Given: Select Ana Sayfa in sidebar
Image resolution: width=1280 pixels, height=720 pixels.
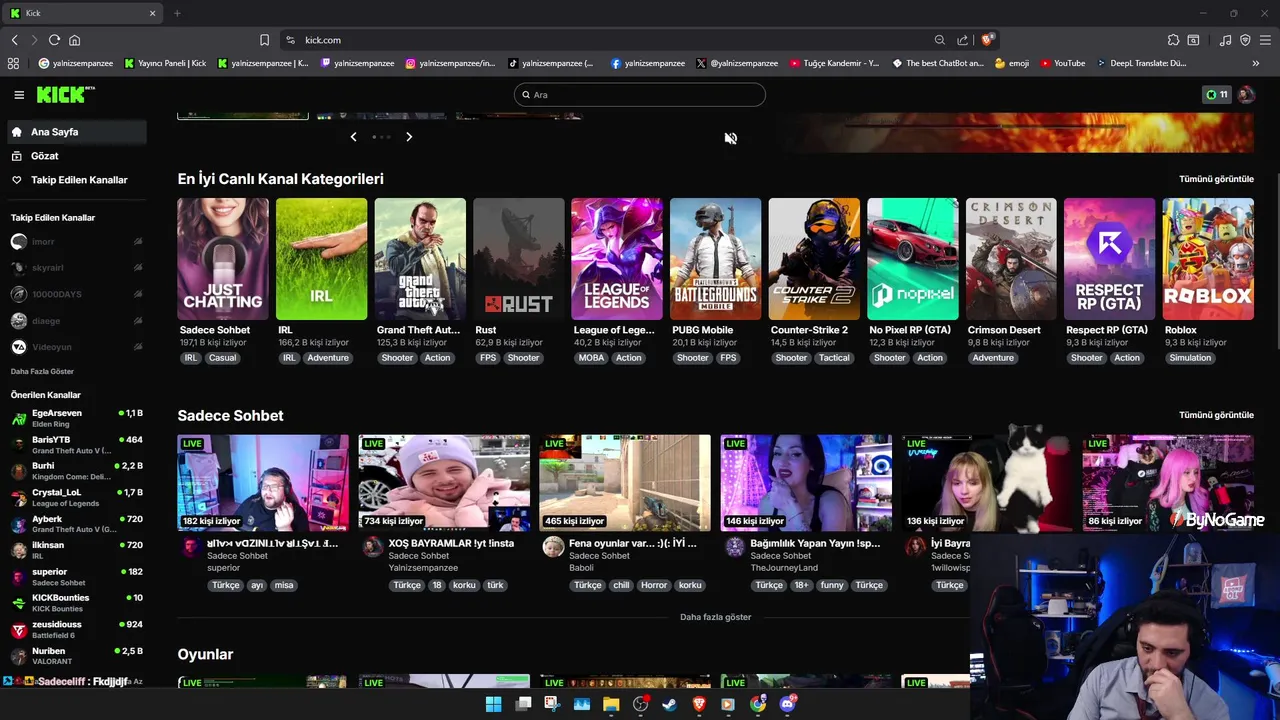Looking at the screenshot, I should coord(75,132).
